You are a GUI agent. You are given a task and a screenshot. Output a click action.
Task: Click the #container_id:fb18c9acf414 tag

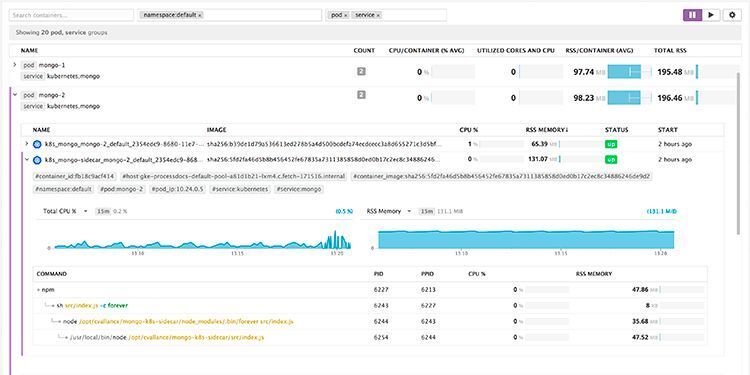click(75, 176)
